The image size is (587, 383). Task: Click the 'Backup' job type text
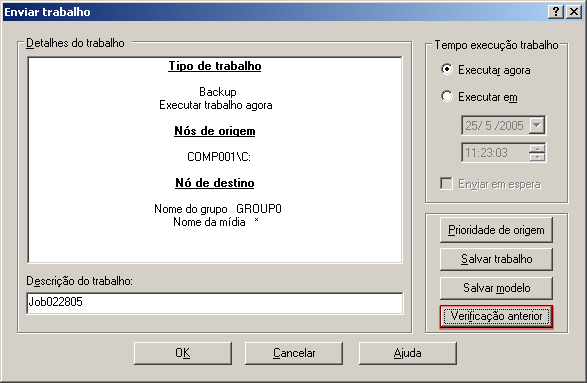218,92
